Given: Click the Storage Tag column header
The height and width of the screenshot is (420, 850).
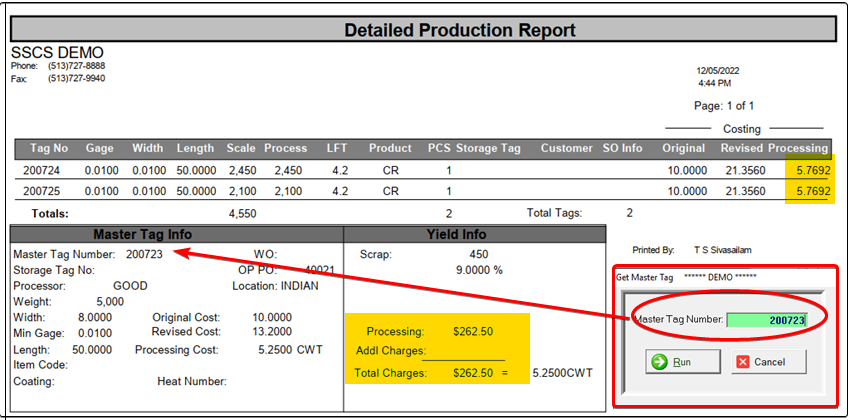Looking at the screenshot, I should tap(488, 148).
